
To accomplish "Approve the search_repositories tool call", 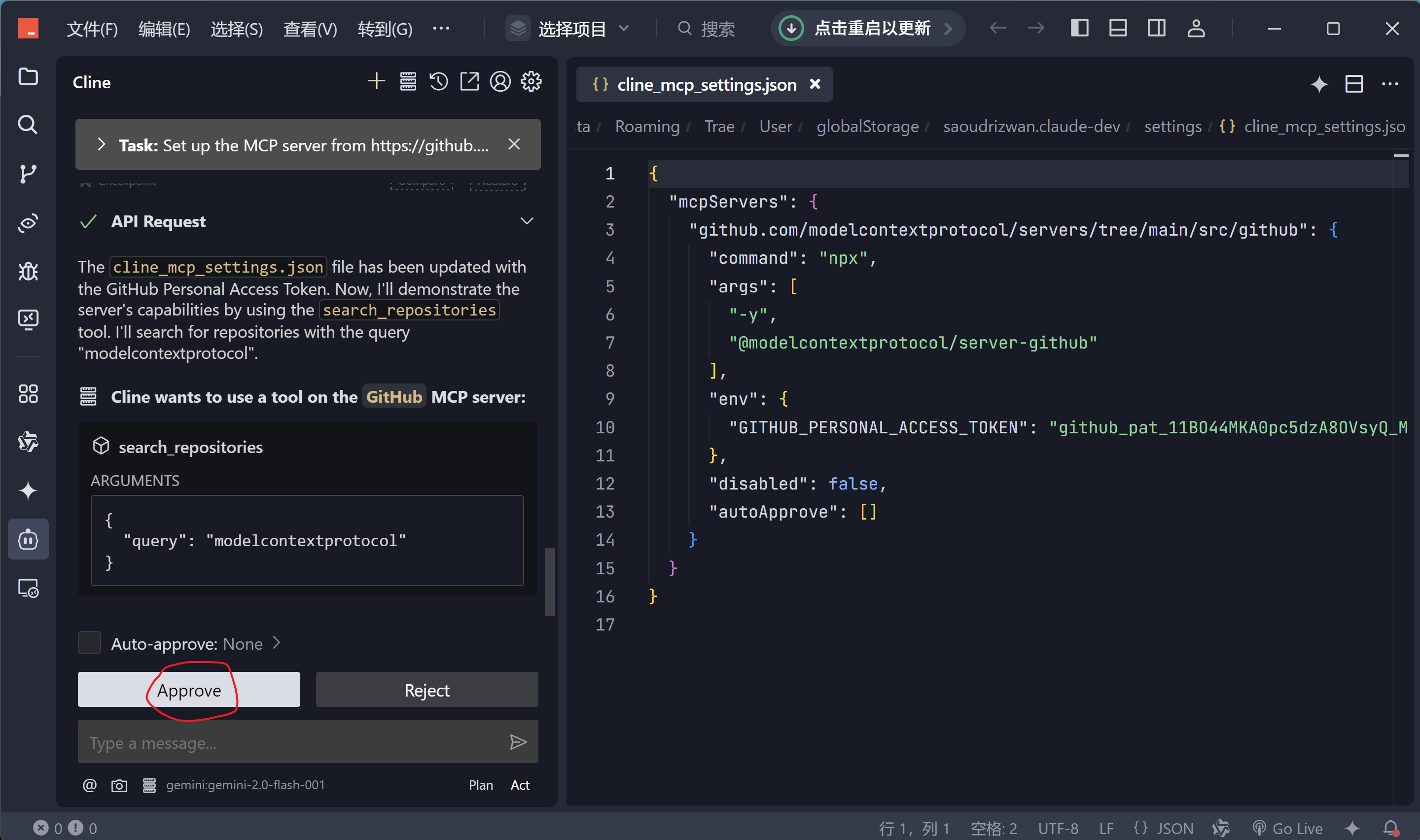I will click(189, 690).
